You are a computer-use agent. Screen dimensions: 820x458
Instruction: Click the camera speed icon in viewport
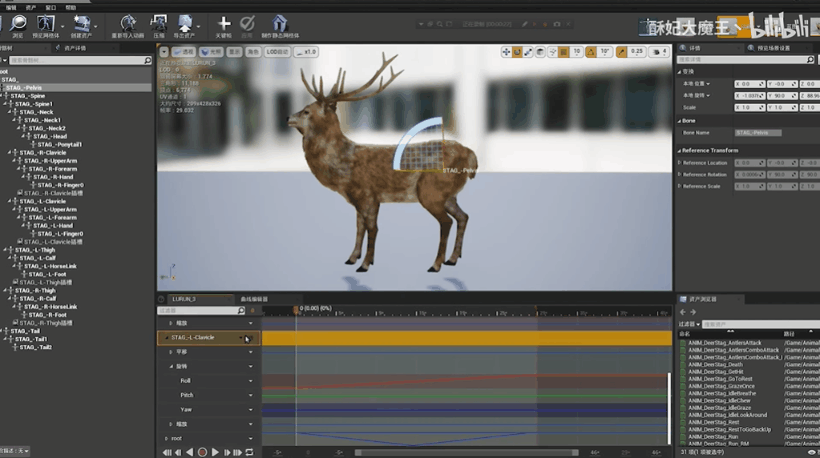coord(658,52)
